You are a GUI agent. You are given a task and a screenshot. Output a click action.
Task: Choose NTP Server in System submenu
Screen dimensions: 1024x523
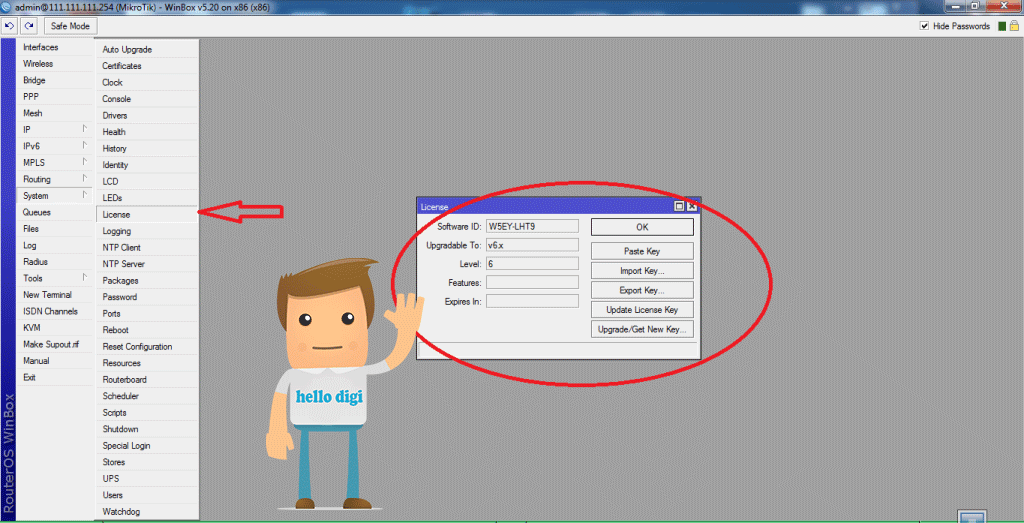(146, 264)
